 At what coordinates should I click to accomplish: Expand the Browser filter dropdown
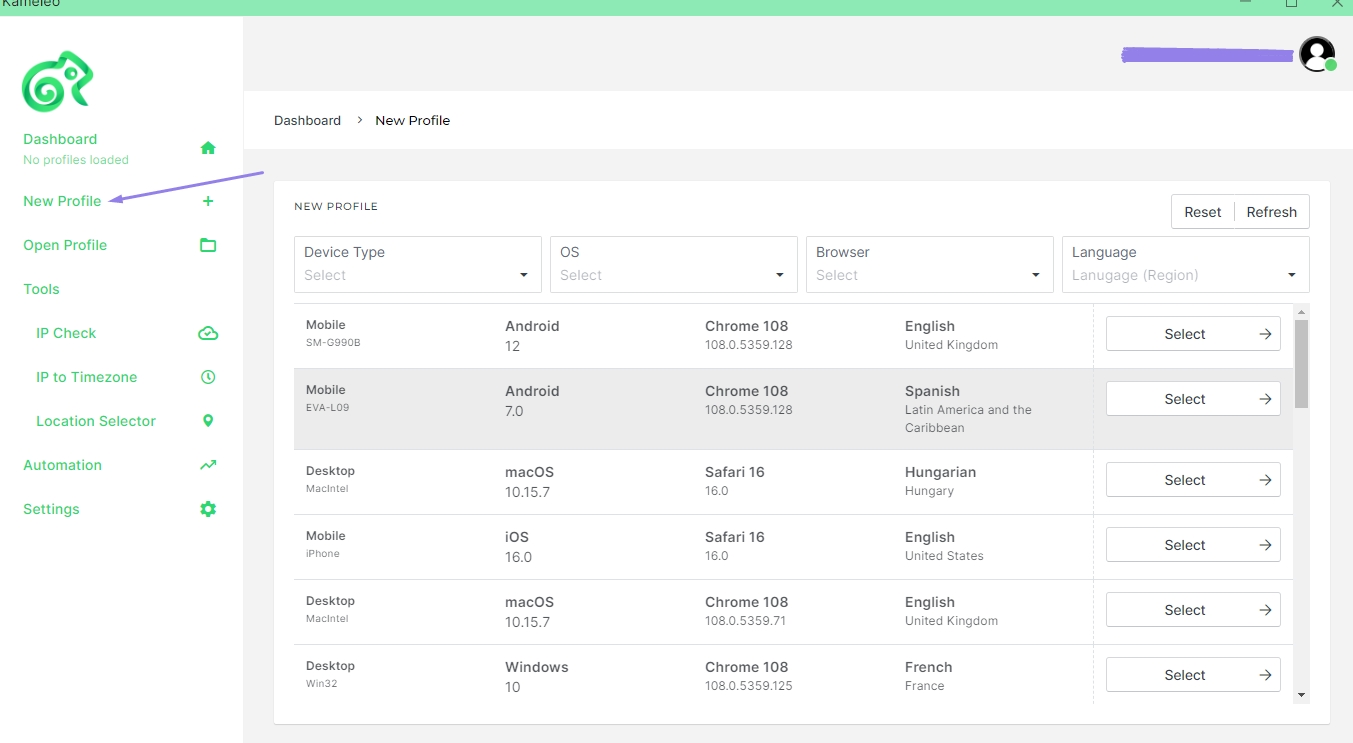coord(929,265)
